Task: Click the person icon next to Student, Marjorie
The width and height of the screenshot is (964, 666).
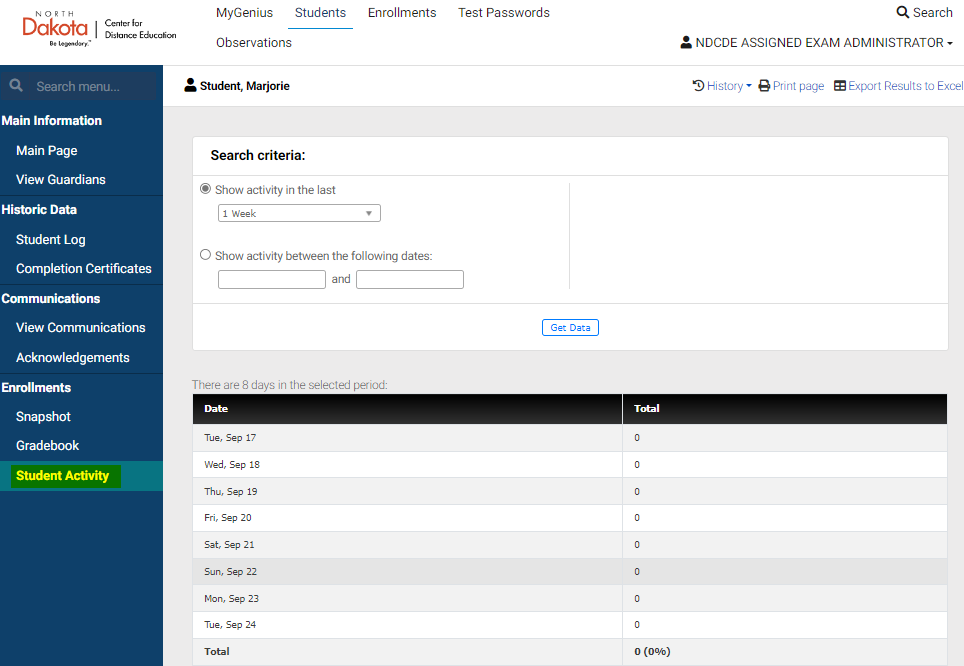Action: point(191,85)
